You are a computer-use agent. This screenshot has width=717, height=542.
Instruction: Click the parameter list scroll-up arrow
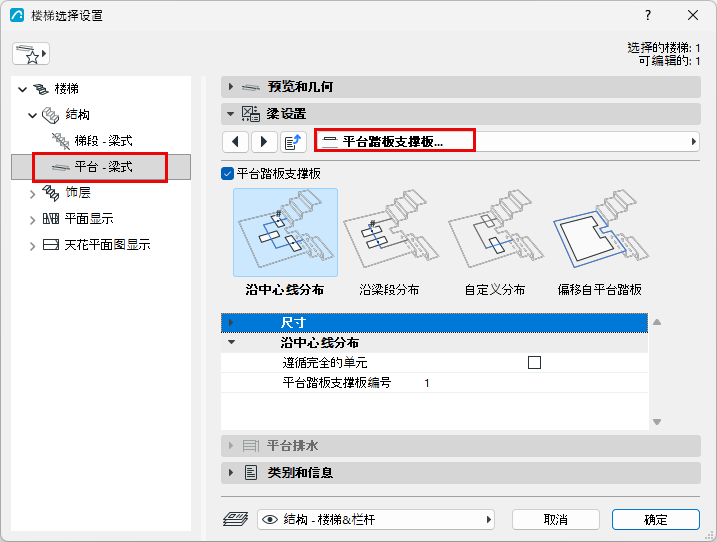[657, 322]
